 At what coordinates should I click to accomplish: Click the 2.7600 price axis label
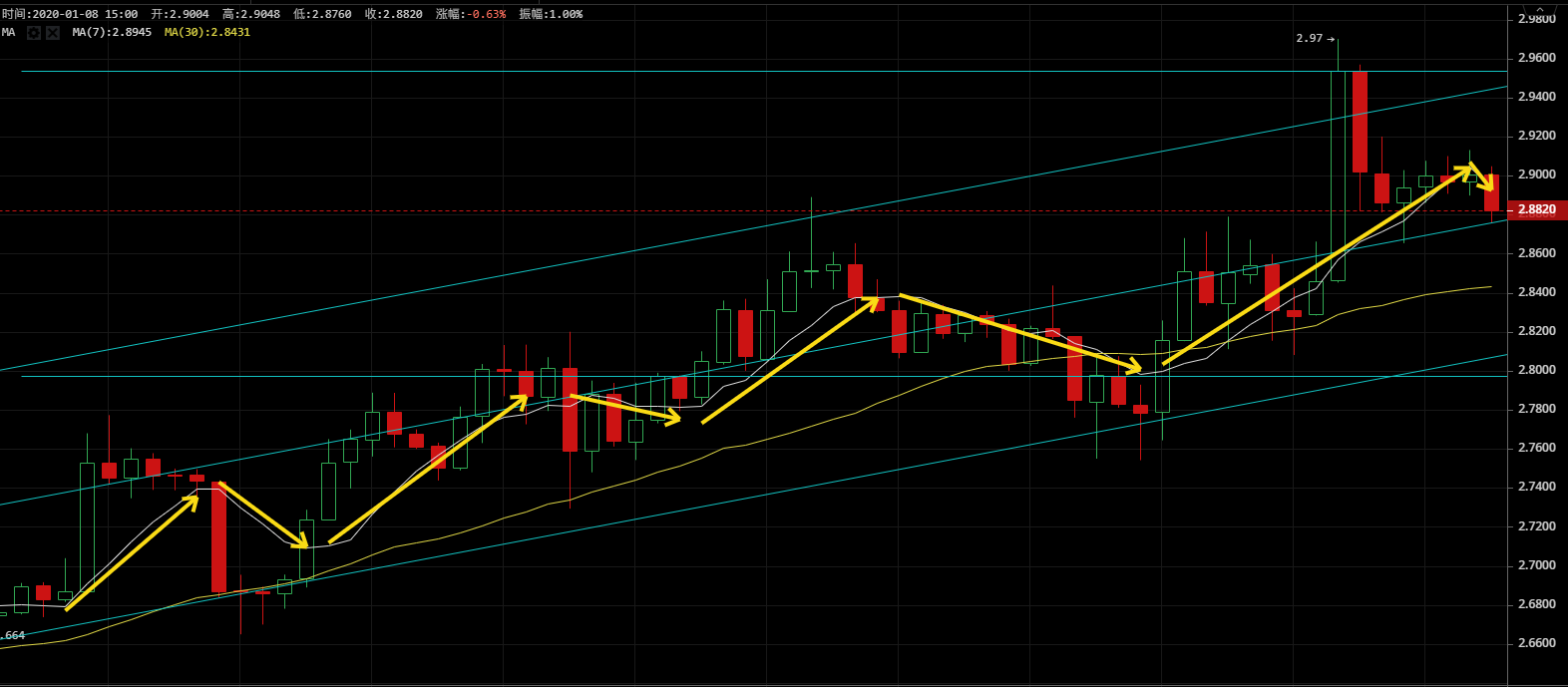coord(1536,448)
